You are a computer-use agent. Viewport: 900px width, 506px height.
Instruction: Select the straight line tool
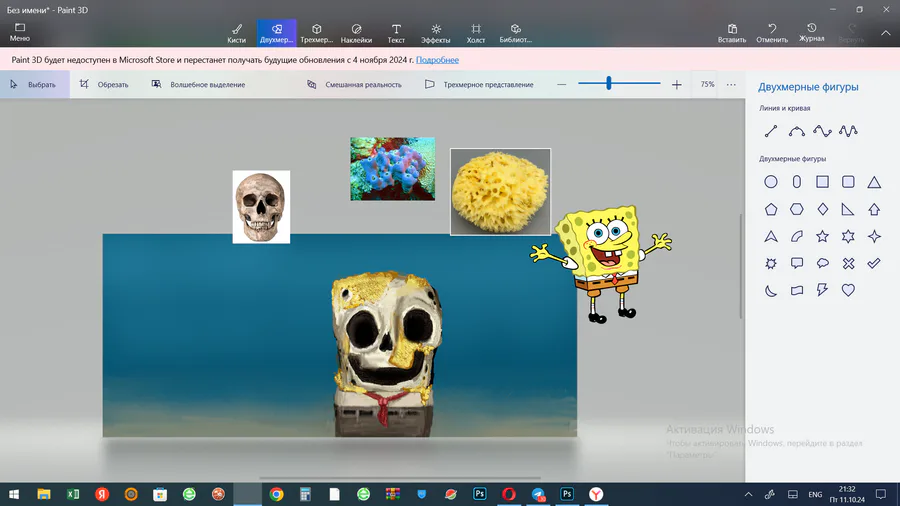pos(771,131)
